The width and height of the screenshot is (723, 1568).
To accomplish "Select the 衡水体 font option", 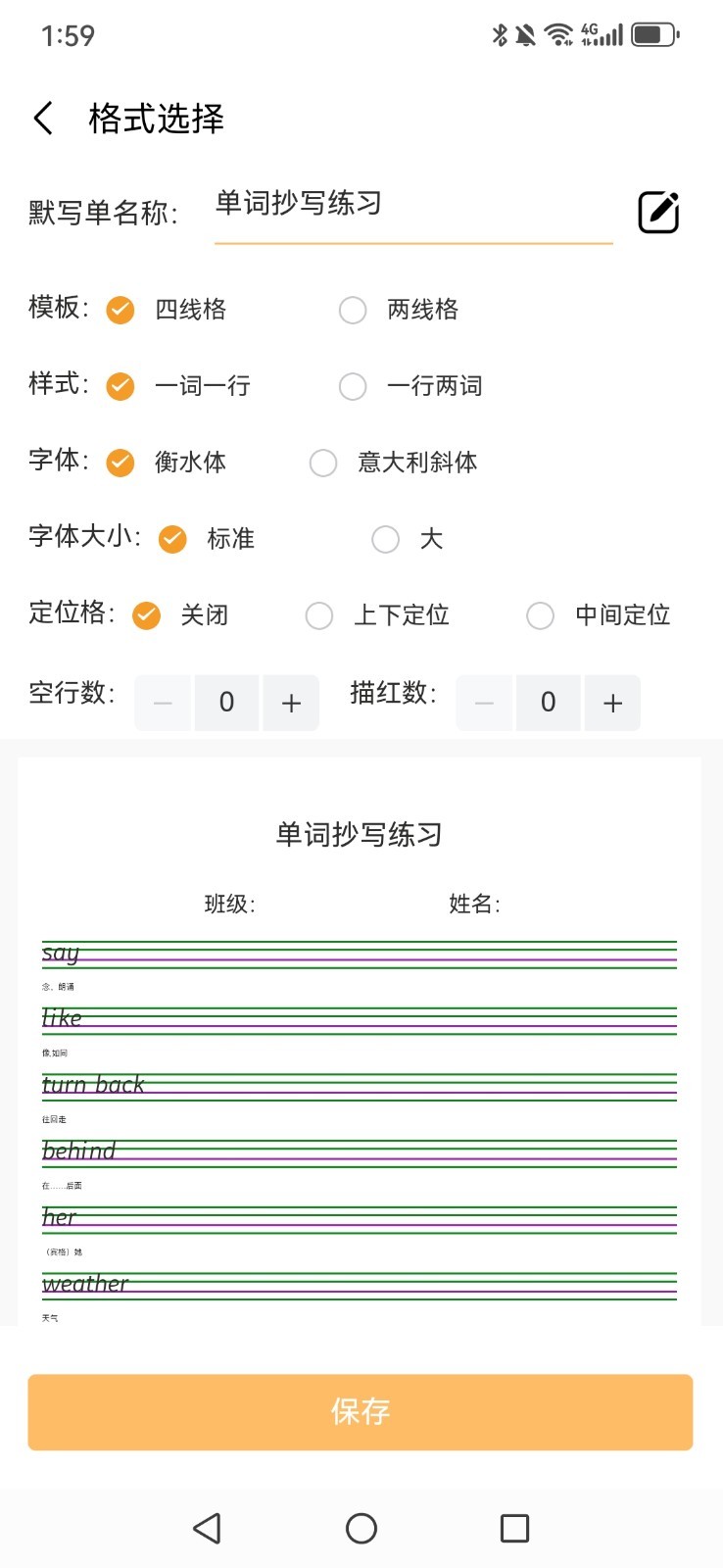I will click(x=120, y=463).
